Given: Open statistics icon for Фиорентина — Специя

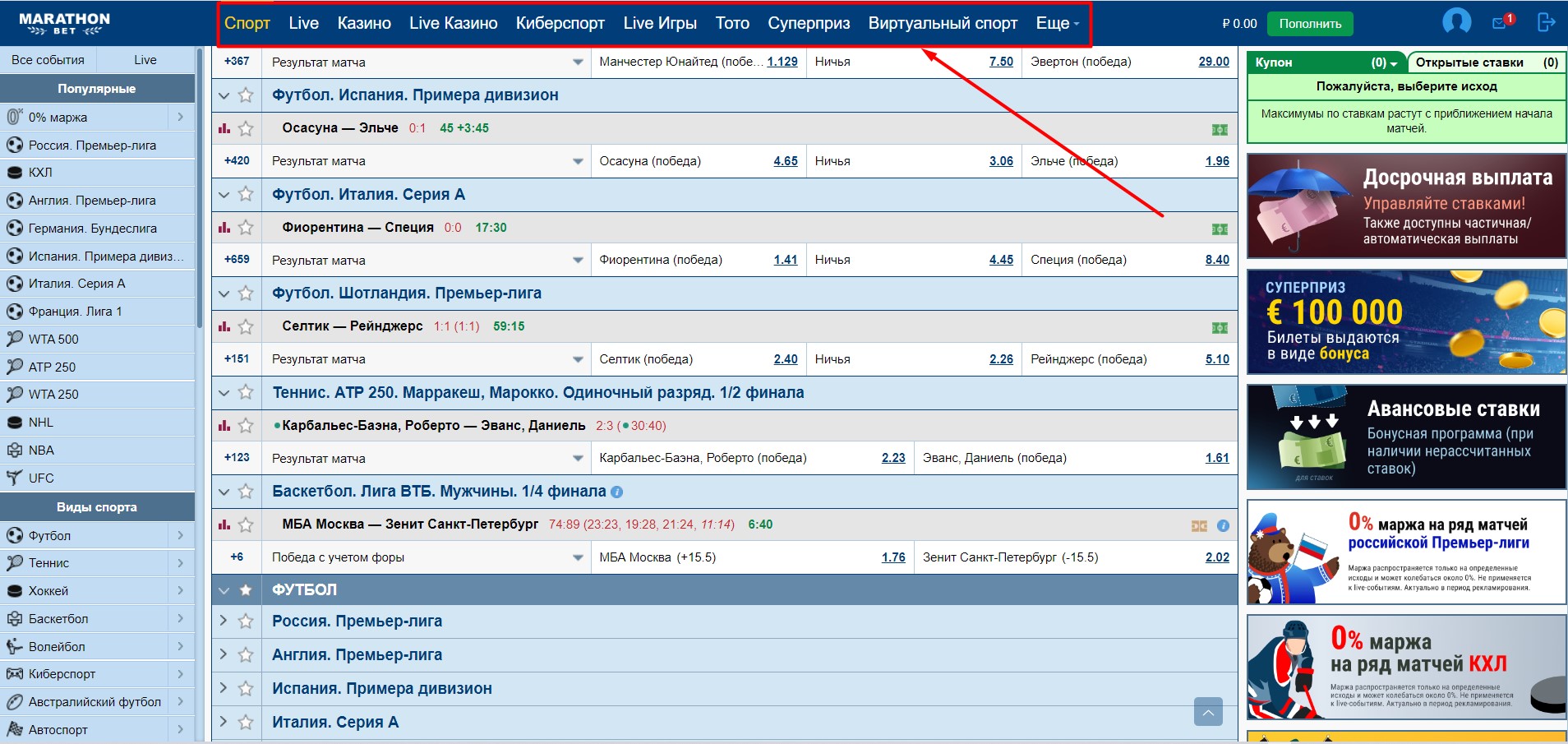Looking at the screenshot, I should (x=224, y=228).
